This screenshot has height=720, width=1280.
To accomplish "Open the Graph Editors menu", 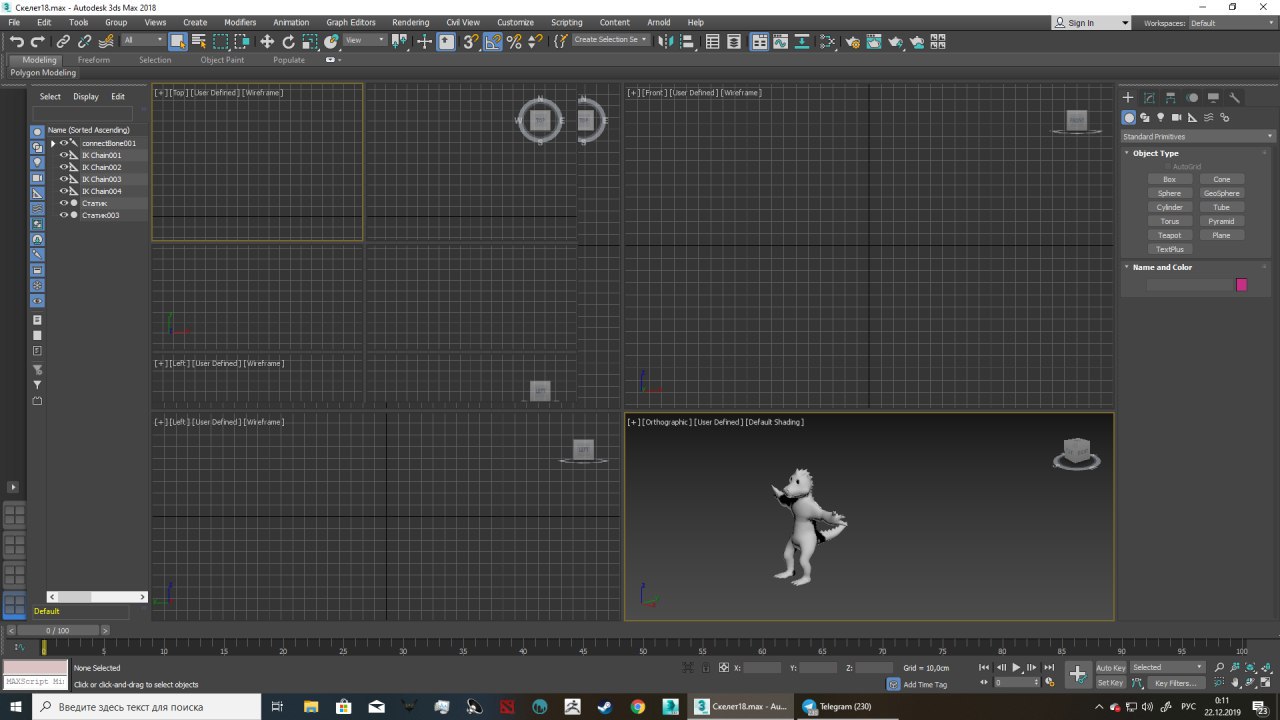I will click(350, 22).
